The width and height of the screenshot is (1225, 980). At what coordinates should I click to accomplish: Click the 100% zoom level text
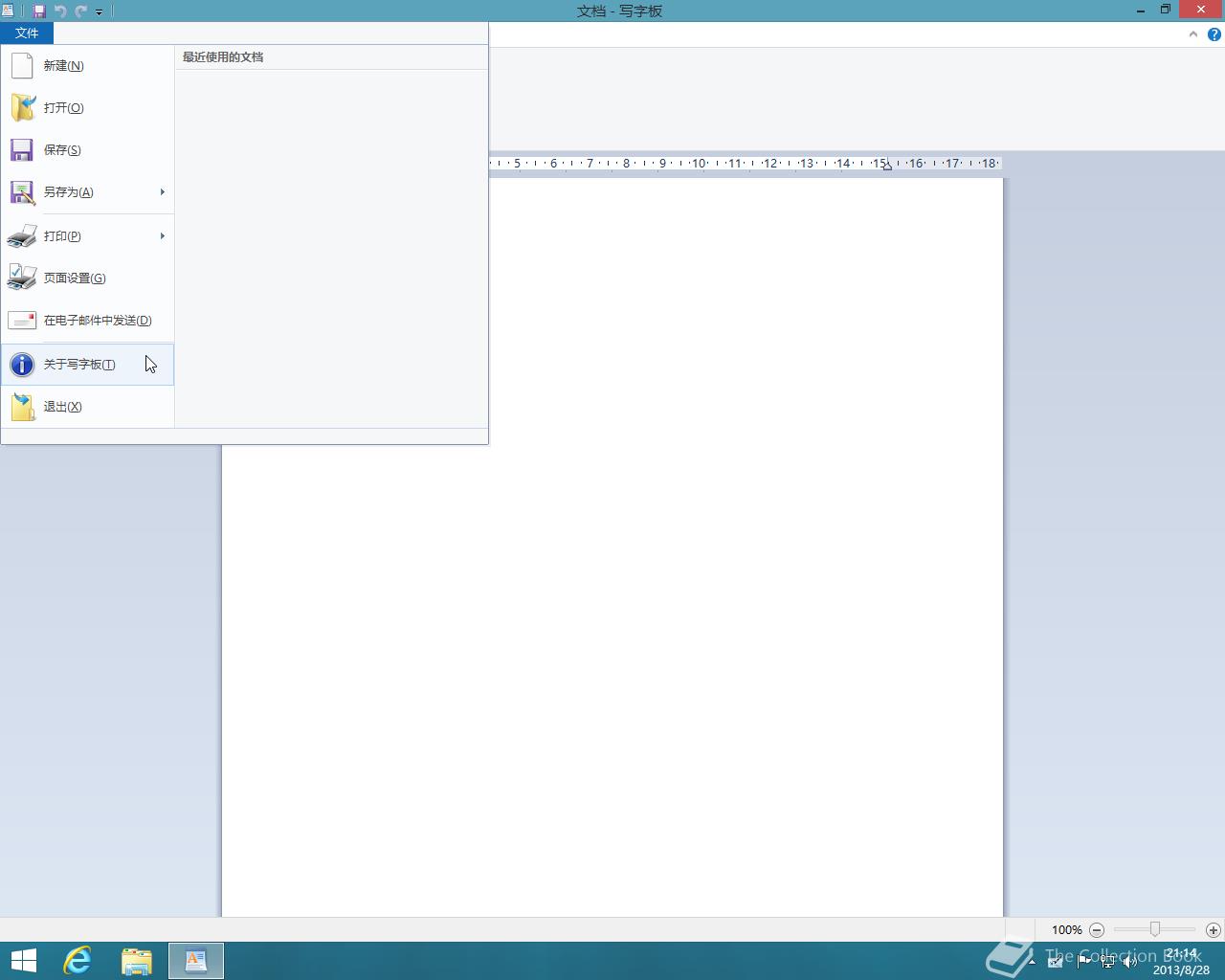[x=1066, y=930]
